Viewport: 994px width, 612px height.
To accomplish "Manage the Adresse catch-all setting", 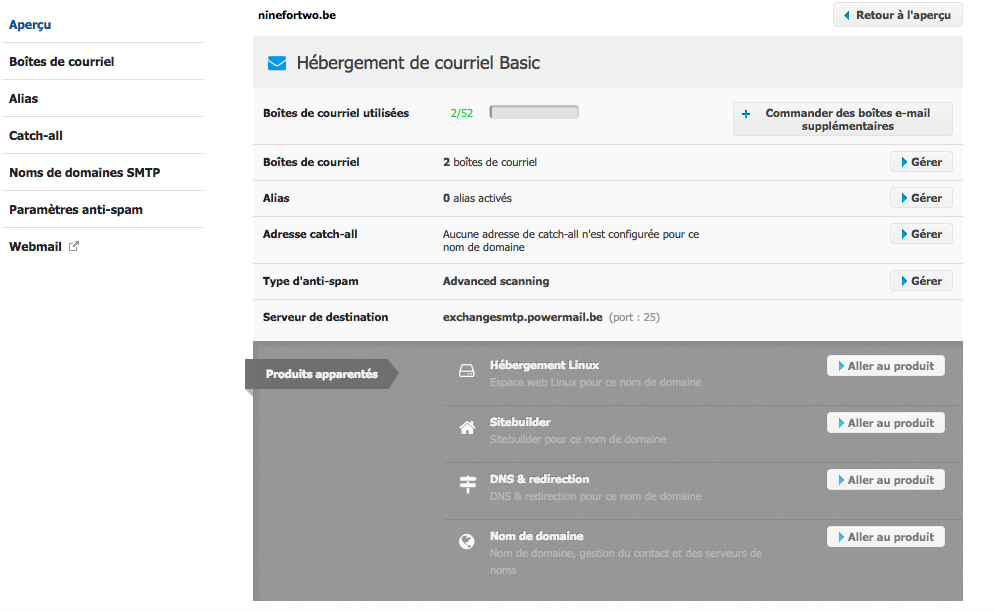I will click(x=920, y=234).
